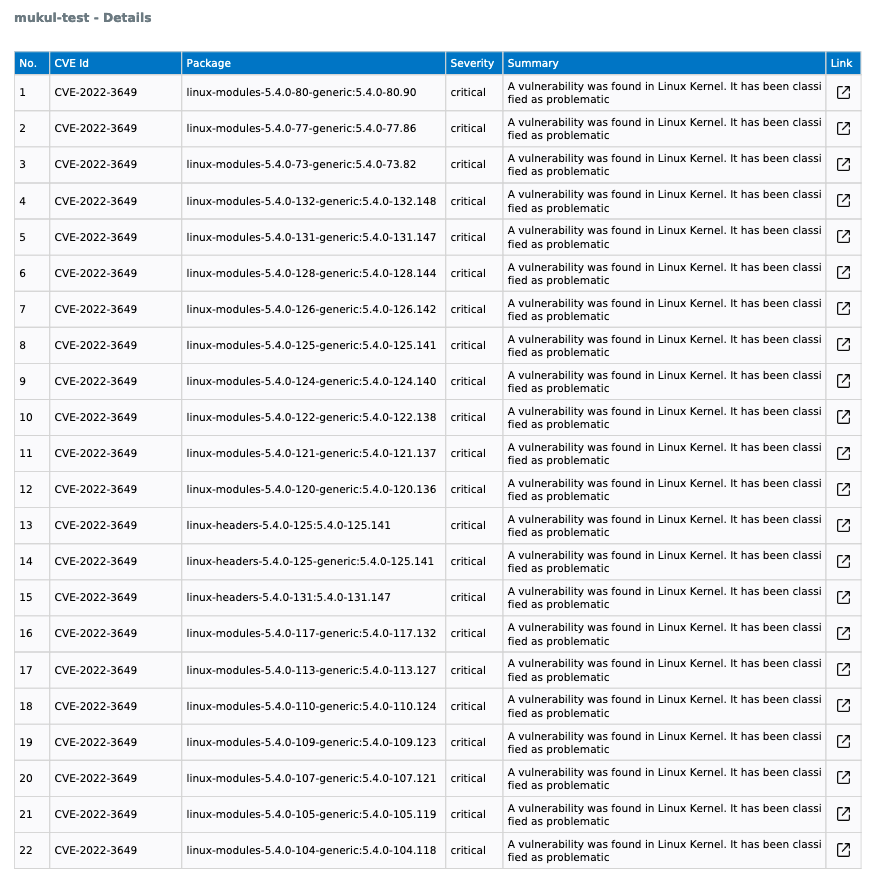
Task: Select package linux-modules-5.4.0-80-generic:5.4.0-80.90
Action: pyautogui.click(x=301, y=92)
